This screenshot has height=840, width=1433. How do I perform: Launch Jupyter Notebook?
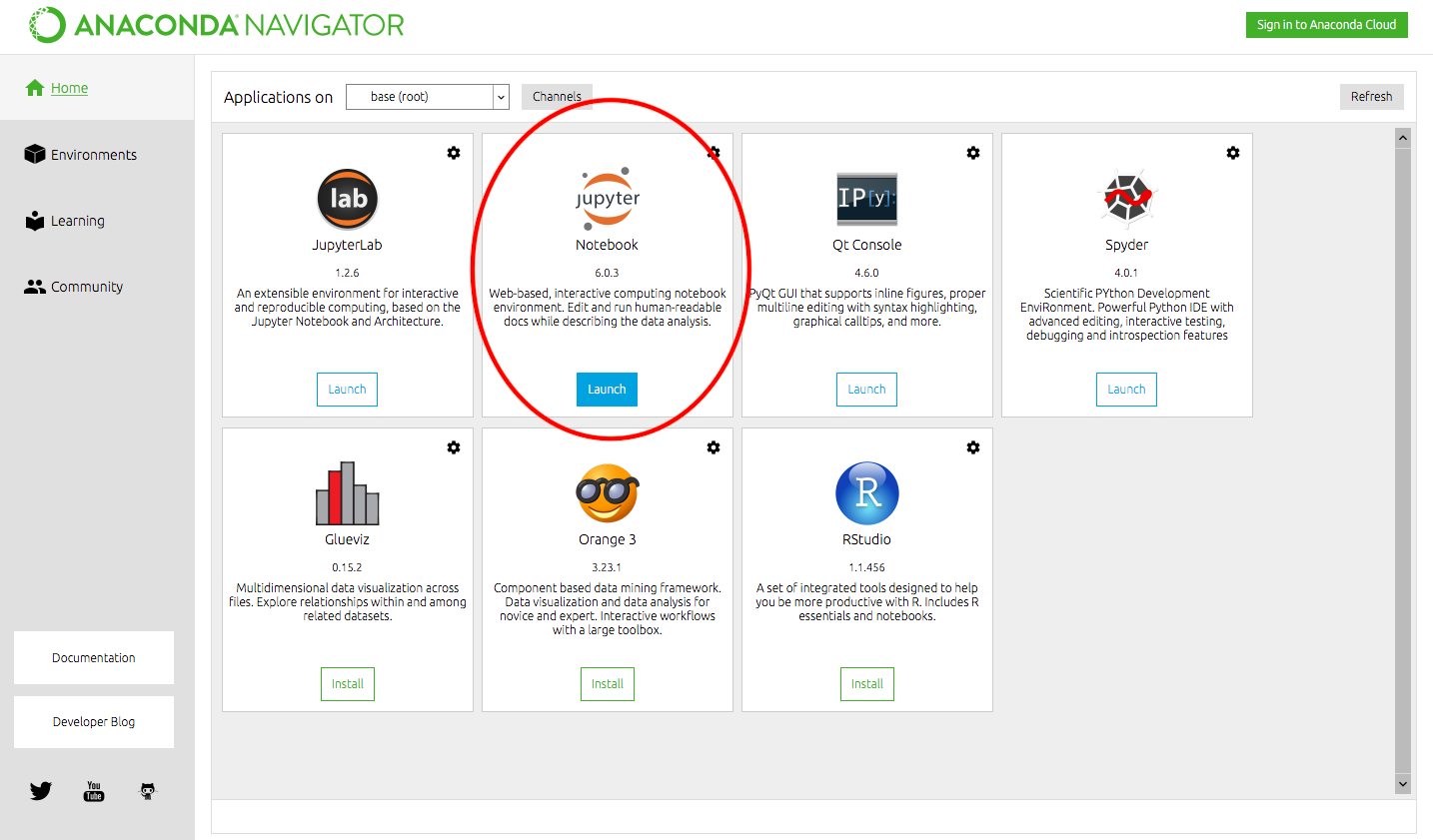click(607, 390)
